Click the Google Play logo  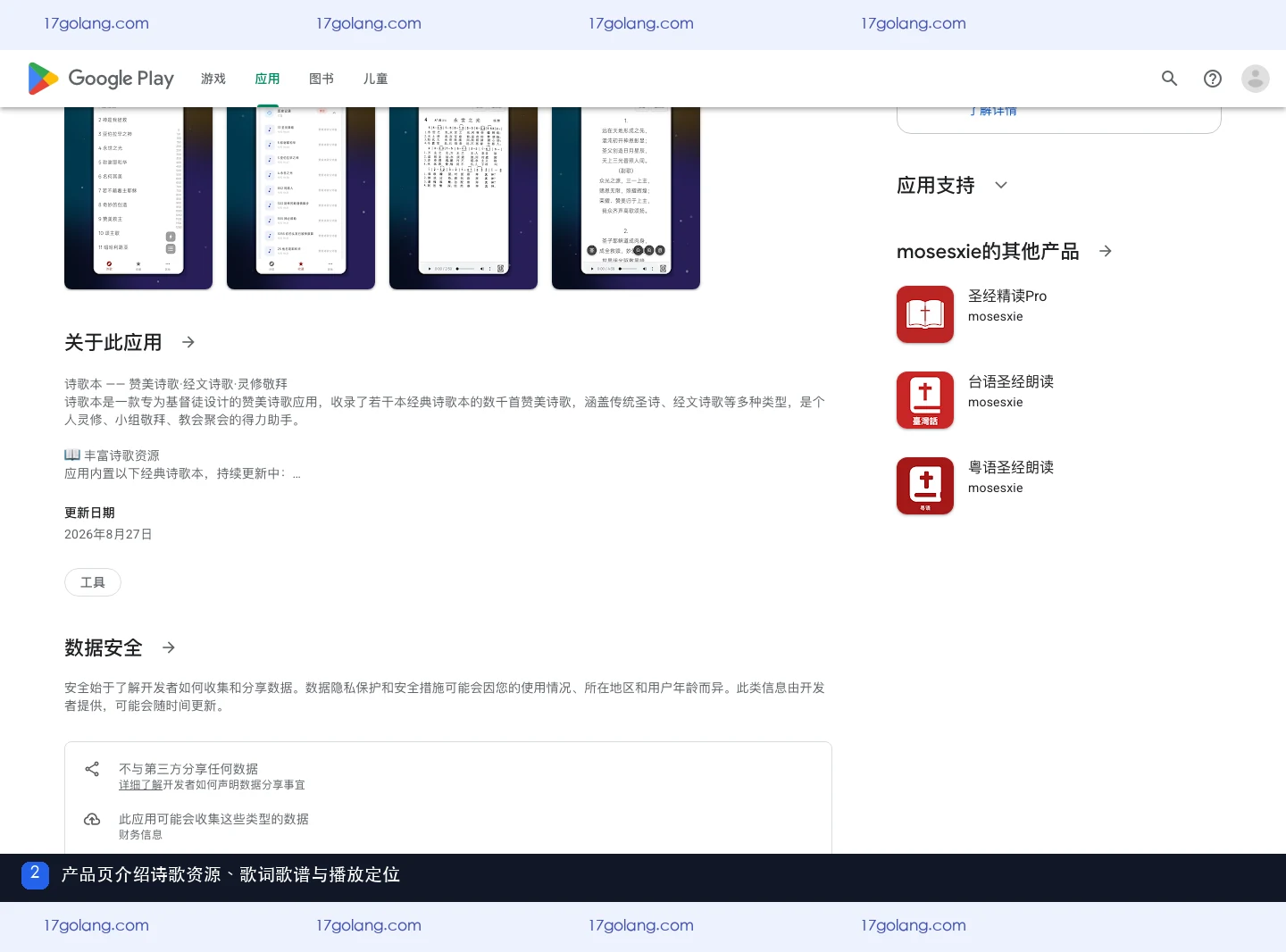pos(101,79)
